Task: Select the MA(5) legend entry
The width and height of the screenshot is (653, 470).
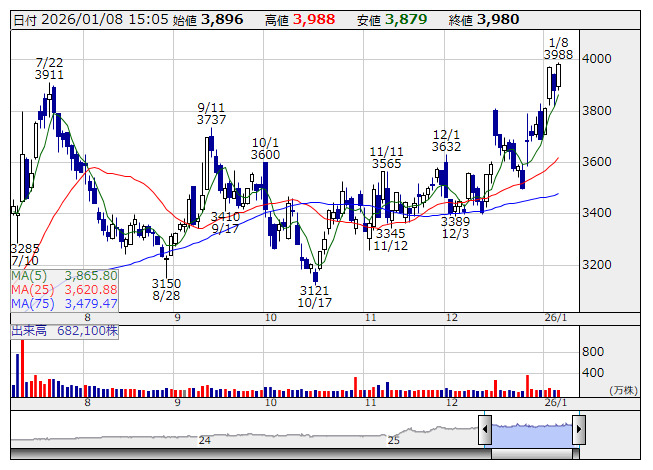Action: point(64,275)
